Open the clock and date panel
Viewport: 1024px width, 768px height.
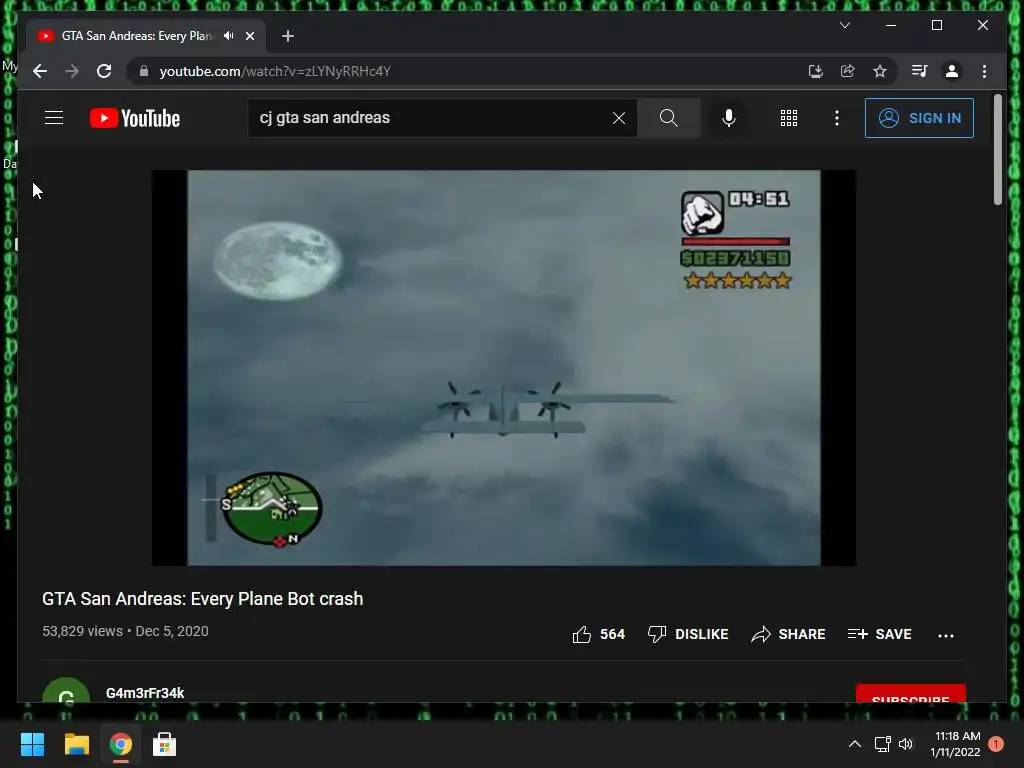(x=955, y=744)
